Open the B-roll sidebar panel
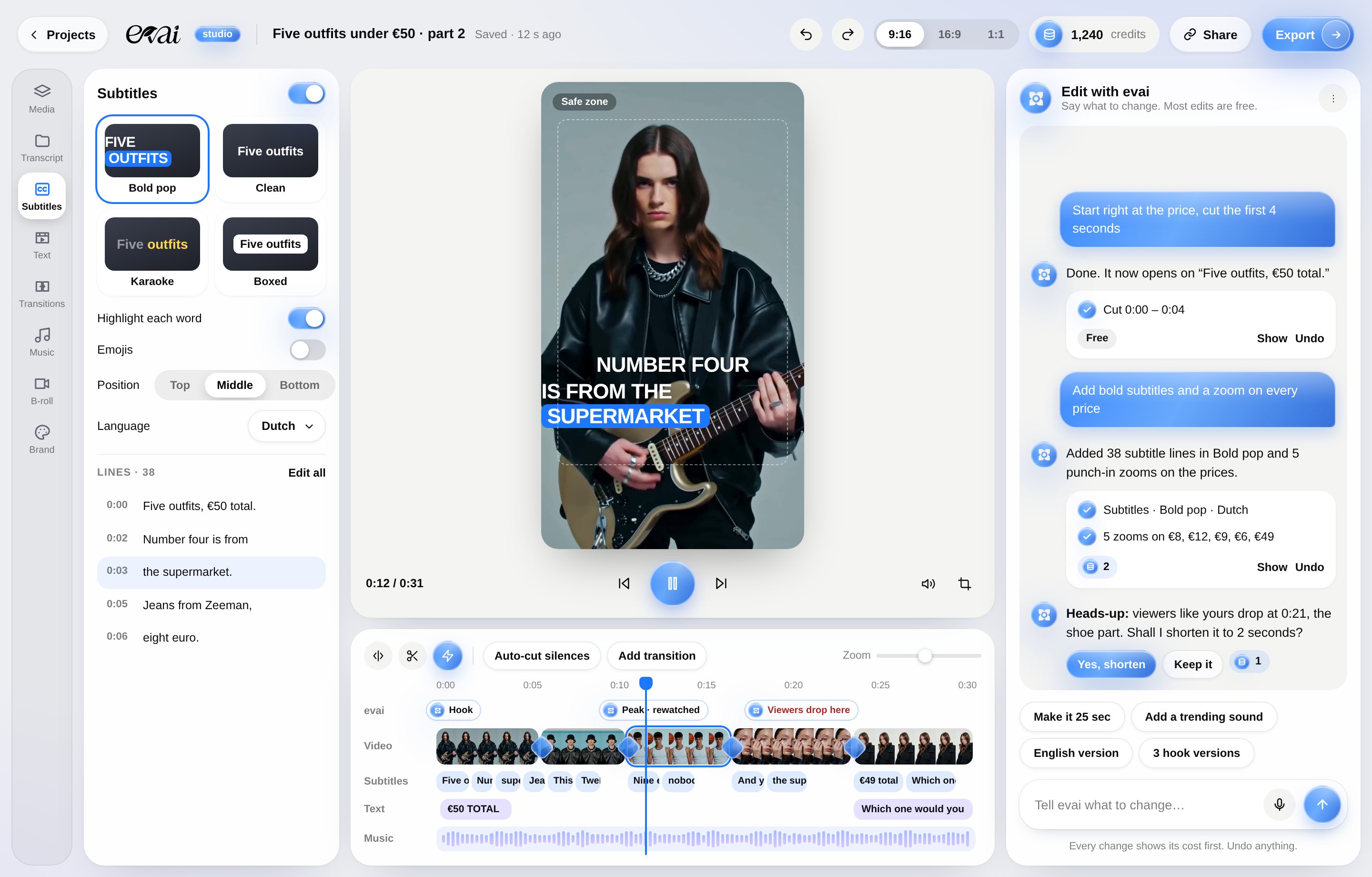This screenshot has height=877, width=1372. tap(41, 391)
